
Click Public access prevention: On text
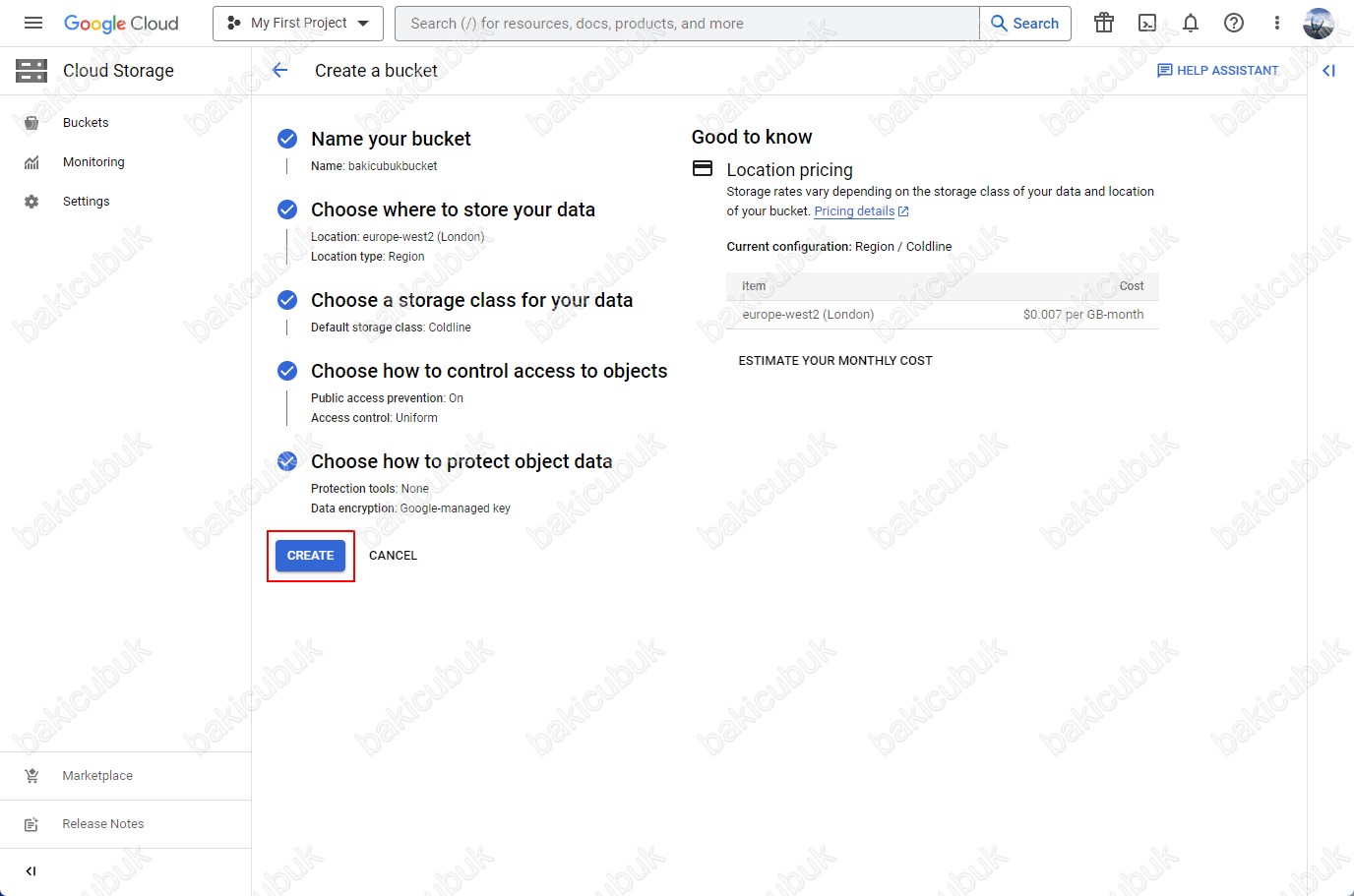387,398
